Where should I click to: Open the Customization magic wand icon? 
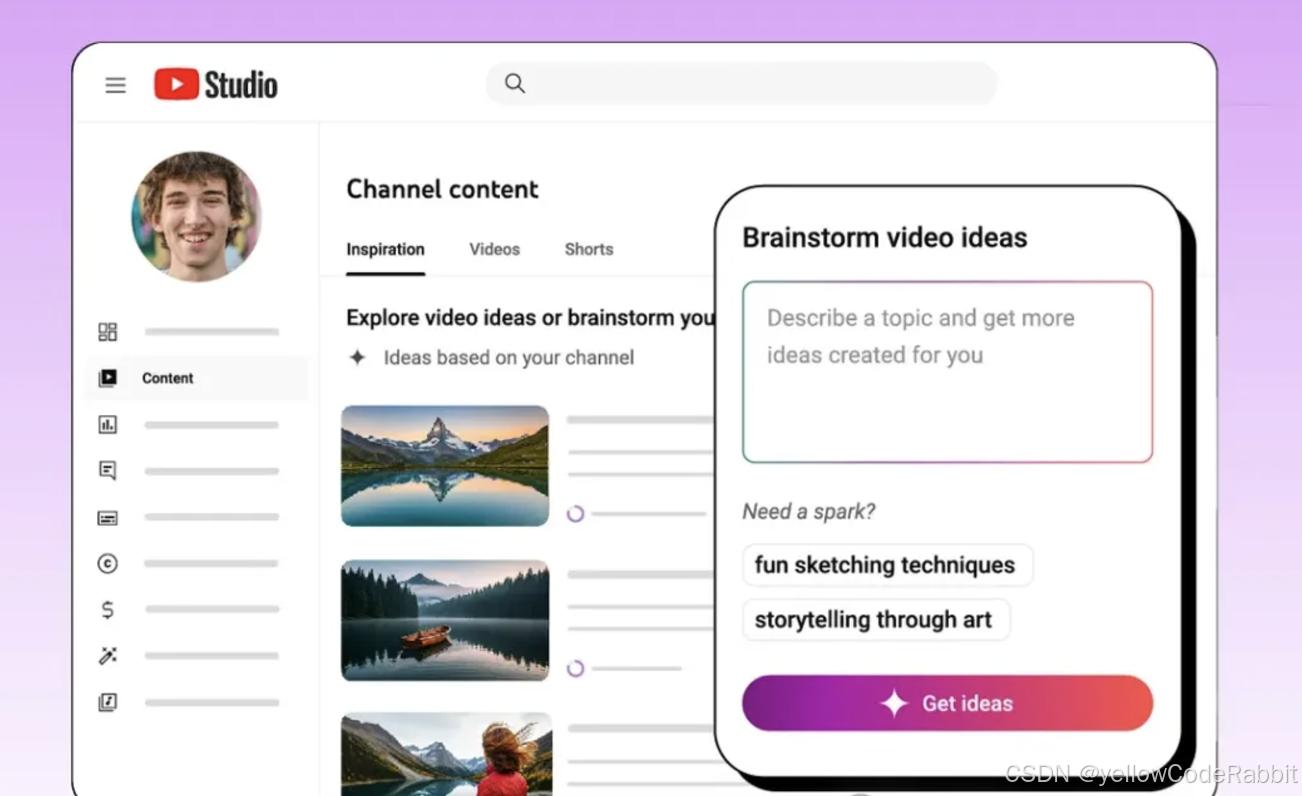pos(107,656)
